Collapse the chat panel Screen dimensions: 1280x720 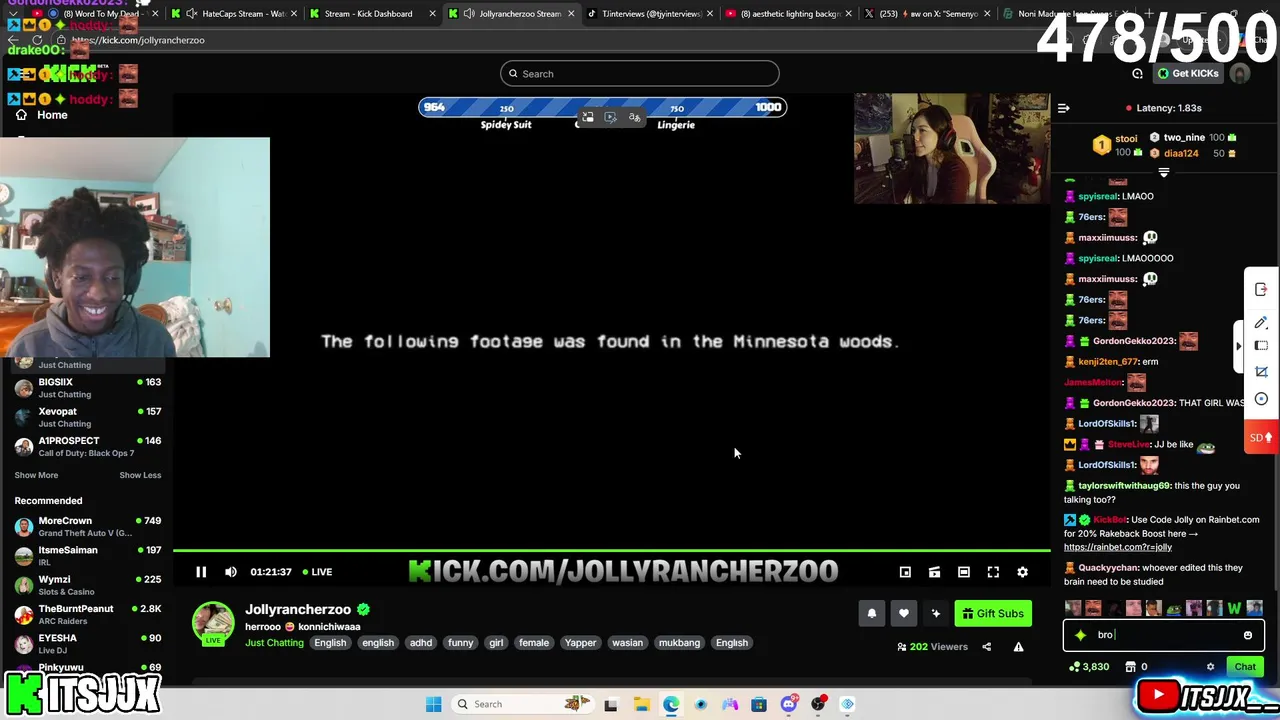(1064, 108)
